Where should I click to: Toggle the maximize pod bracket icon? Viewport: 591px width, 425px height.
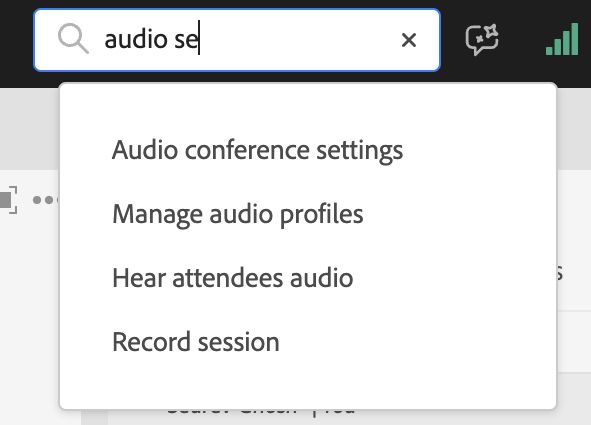point(9,200)
